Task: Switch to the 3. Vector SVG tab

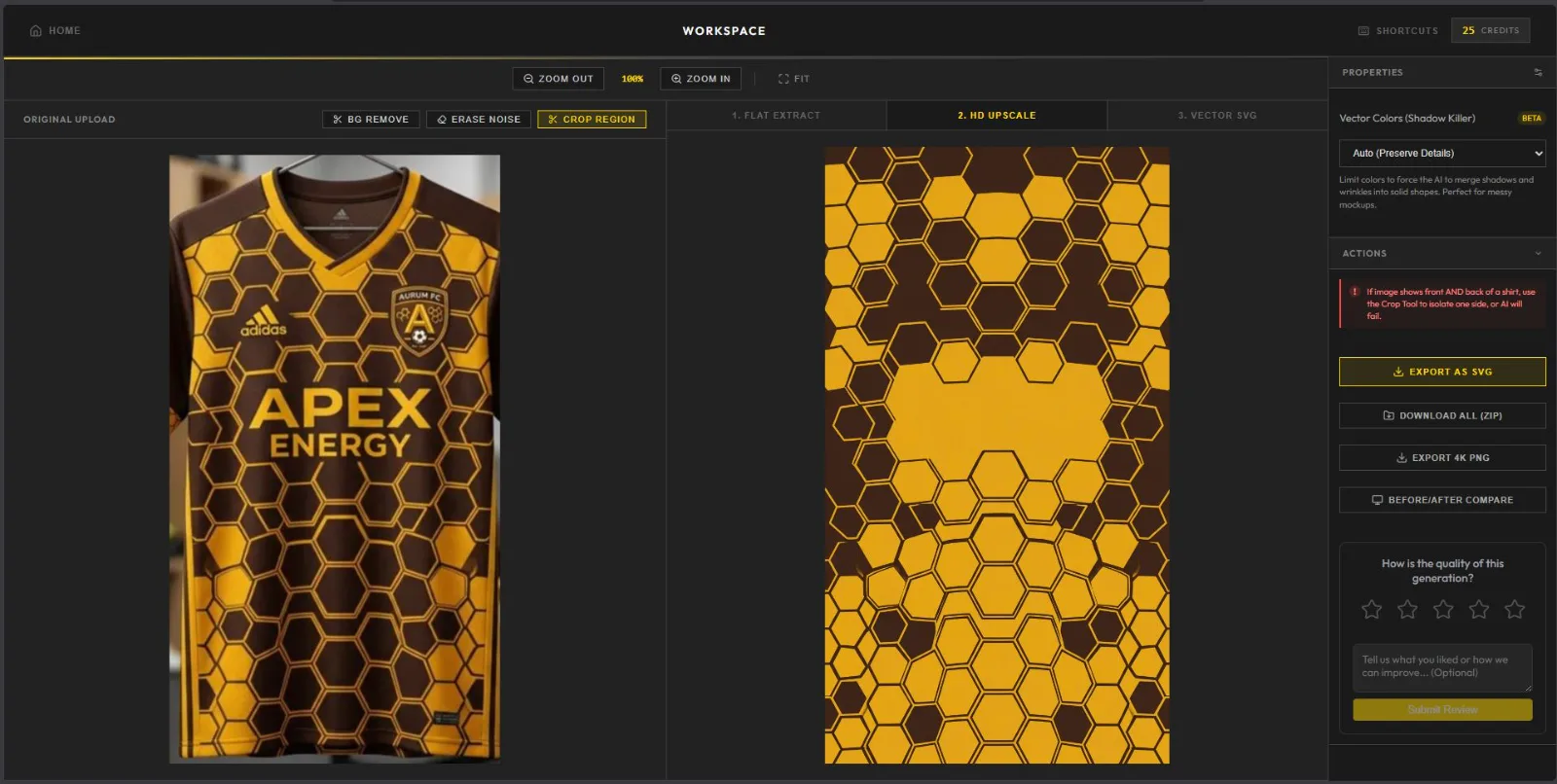Action: [x=1217, y=116]
